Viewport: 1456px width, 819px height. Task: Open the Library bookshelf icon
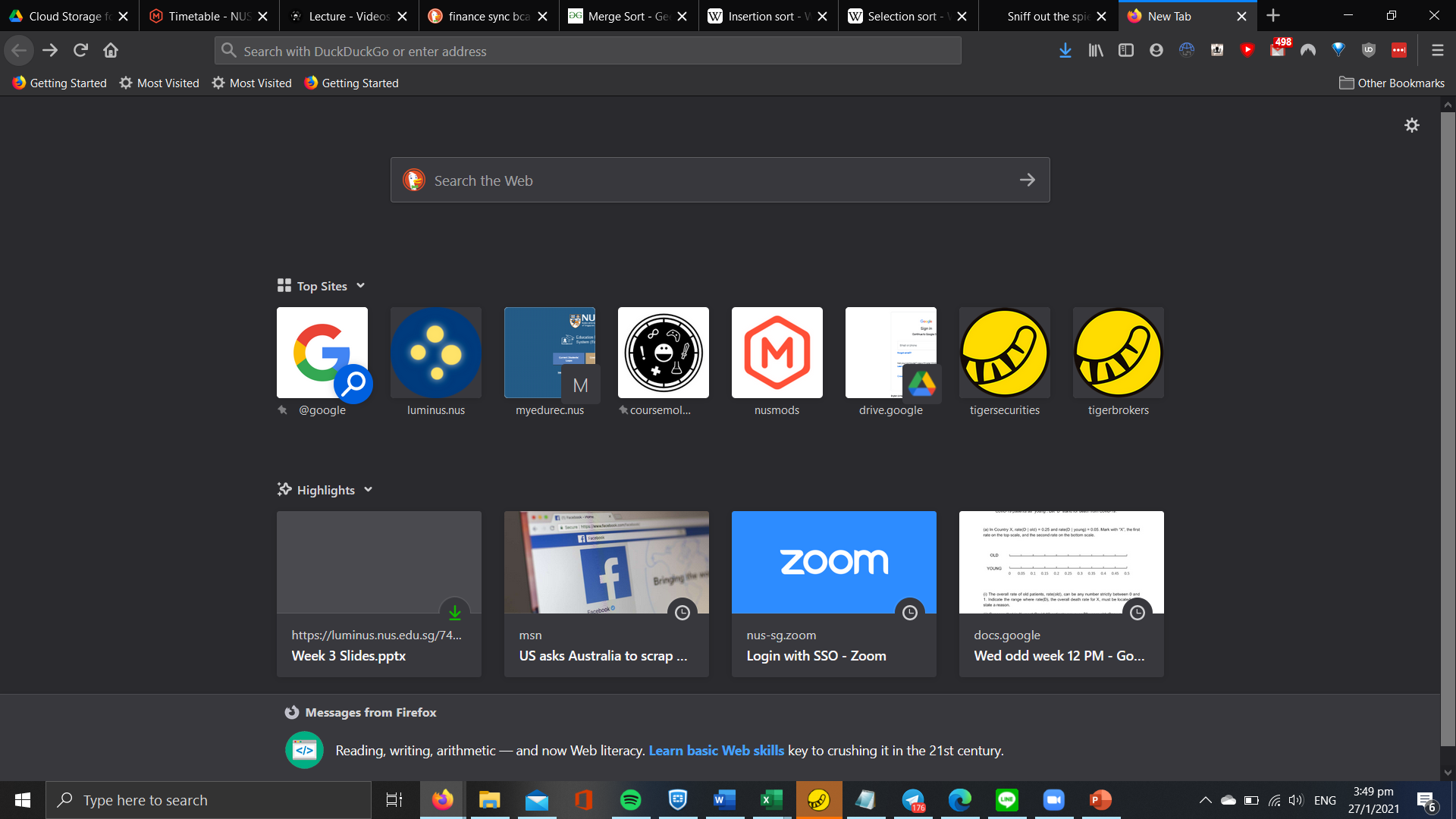coord(1095,50)
